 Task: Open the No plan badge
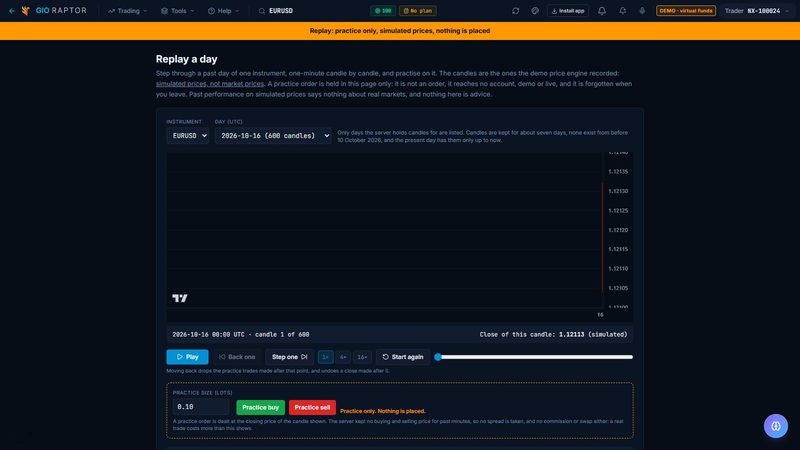(x=417, y=11)
